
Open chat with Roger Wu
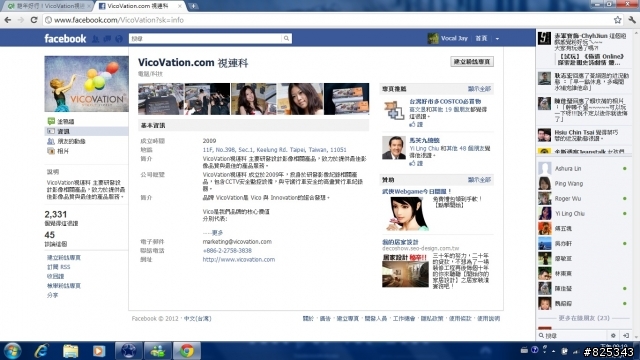pos(583,199)
